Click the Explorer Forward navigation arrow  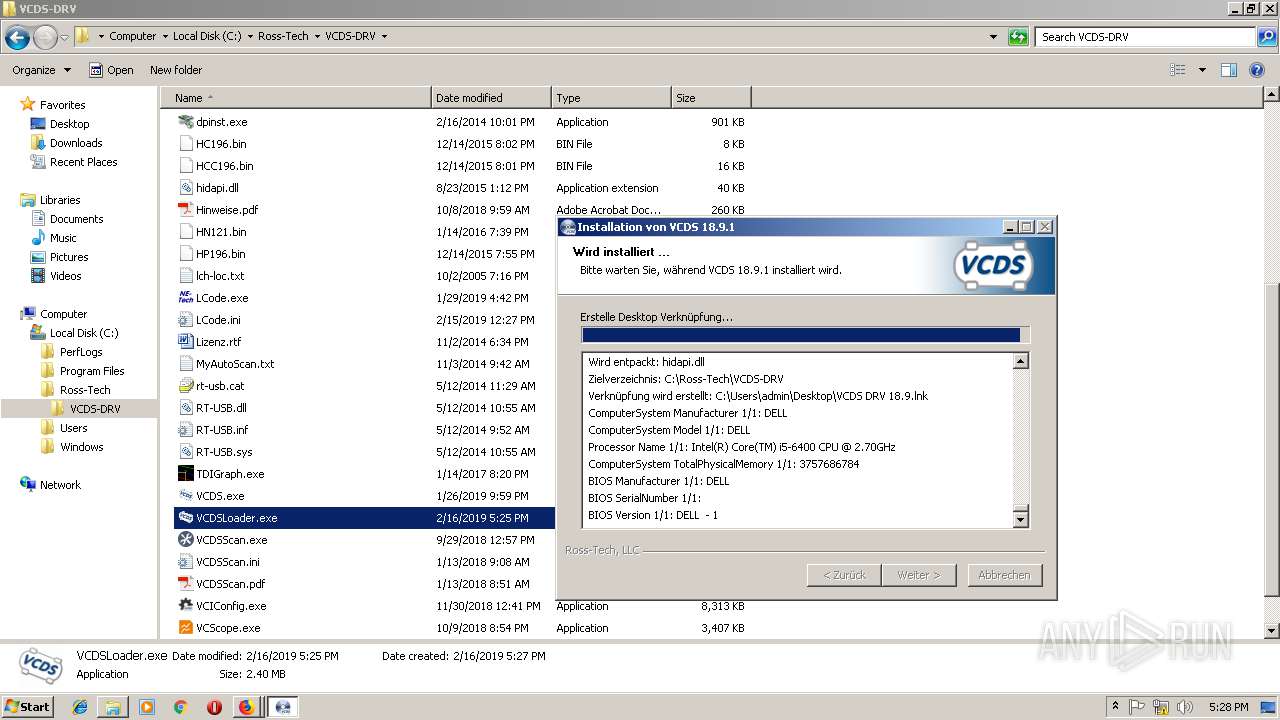[45, 38]
